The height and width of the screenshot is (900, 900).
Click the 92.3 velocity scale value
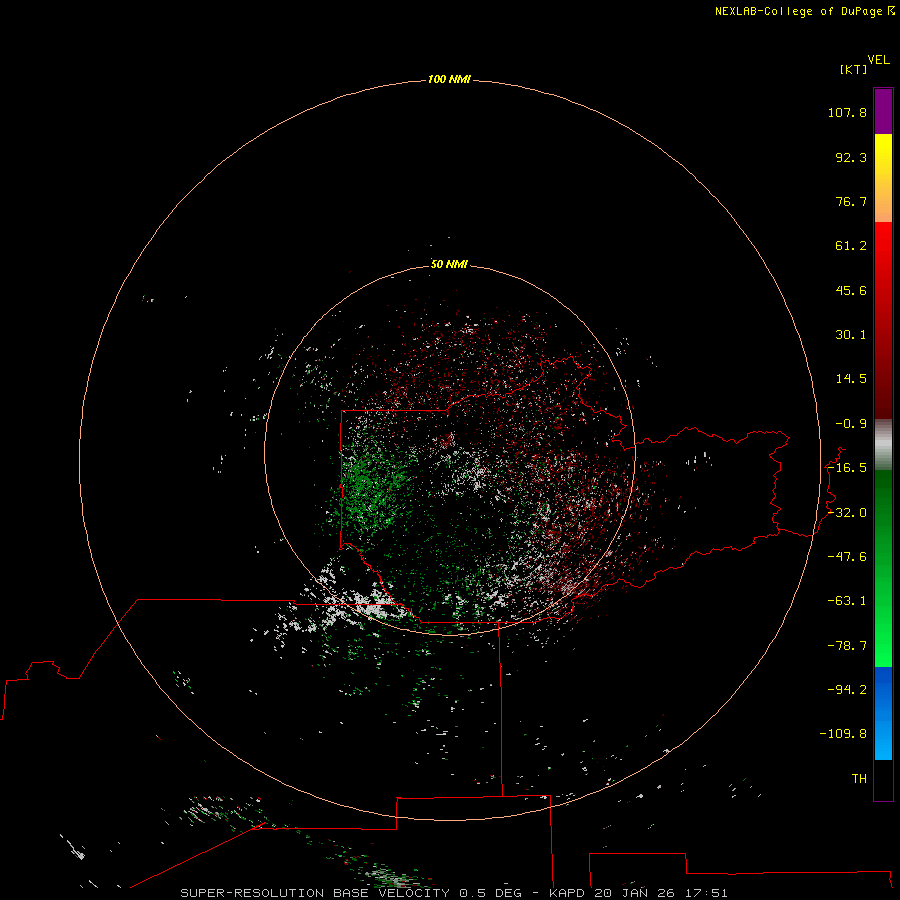tap(851, 157)
